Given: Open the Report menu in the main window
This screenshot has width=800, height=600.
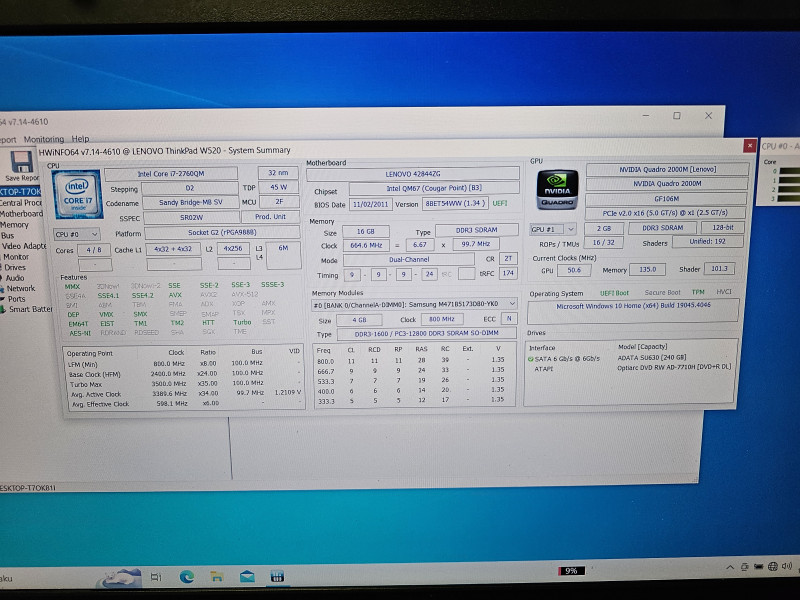Looking at the screenshot, I should (x=8, y=139).
